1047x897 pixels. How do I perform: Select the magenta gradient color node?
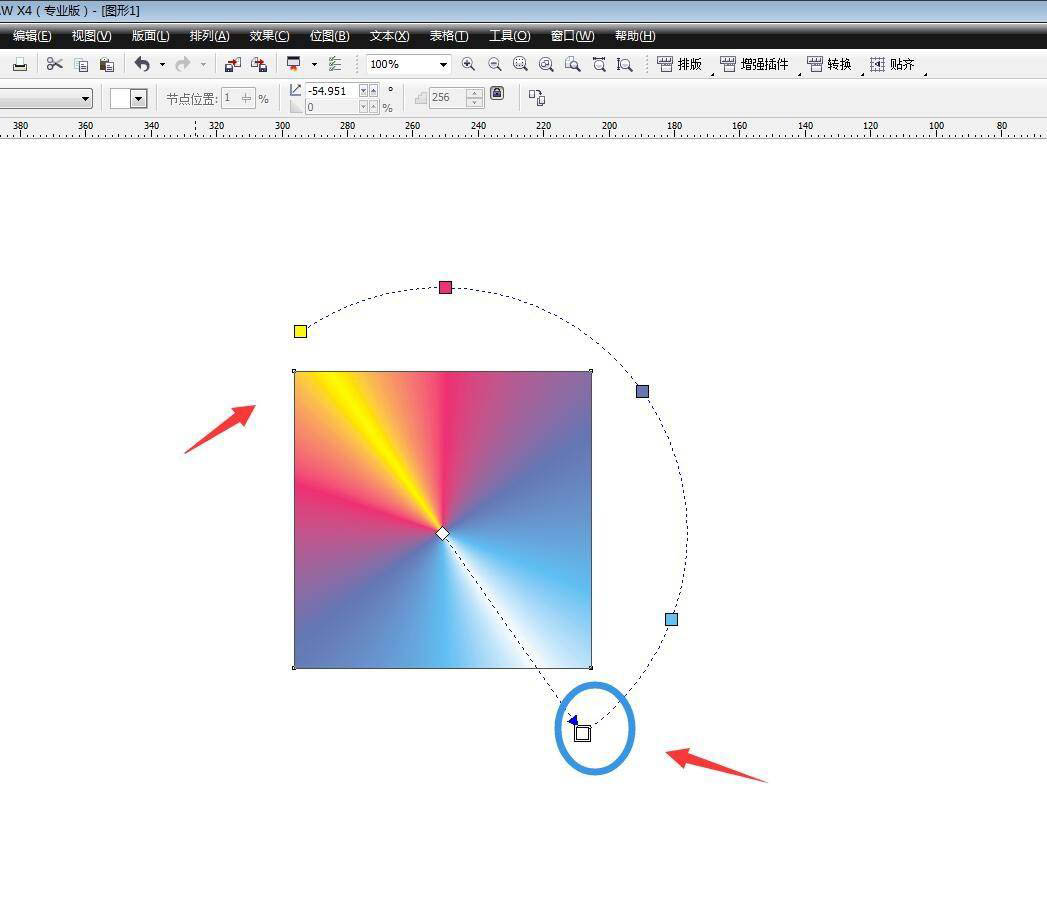click(445, 287)
